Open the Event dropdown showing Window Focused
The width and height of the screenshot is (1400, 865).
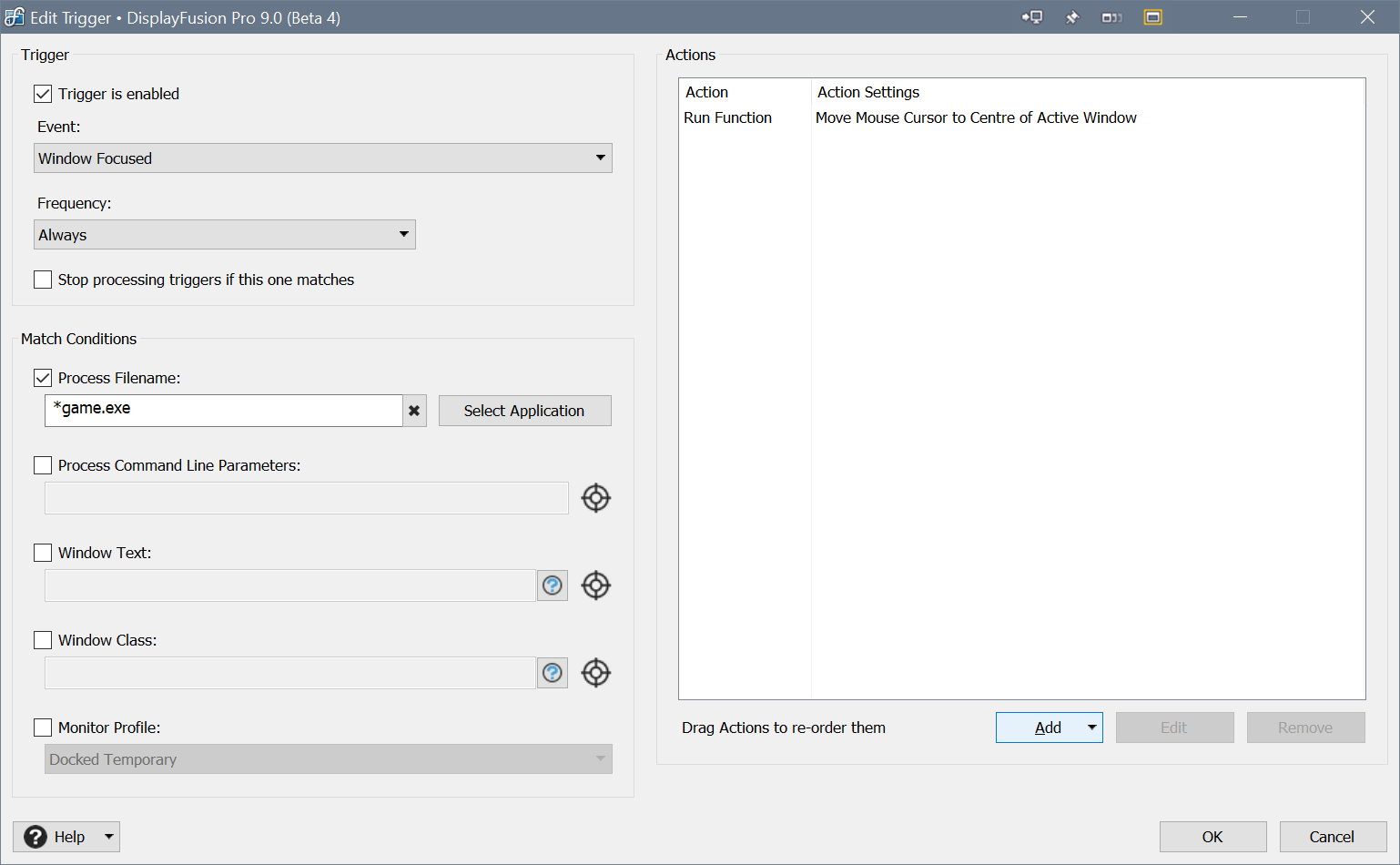(323, 158)
